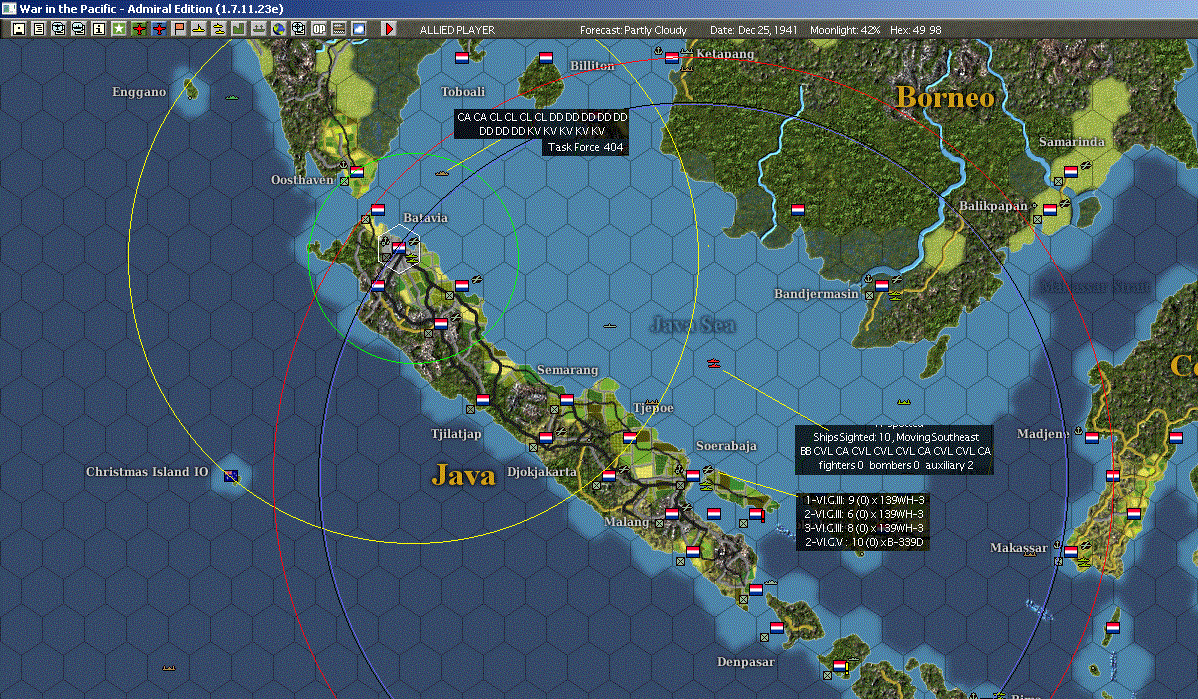Select ship marker north of Semarang at sea
Image resolution: width=1198 pixels, height=699 pixels.
pyautogui.click(x=610, y=325)
